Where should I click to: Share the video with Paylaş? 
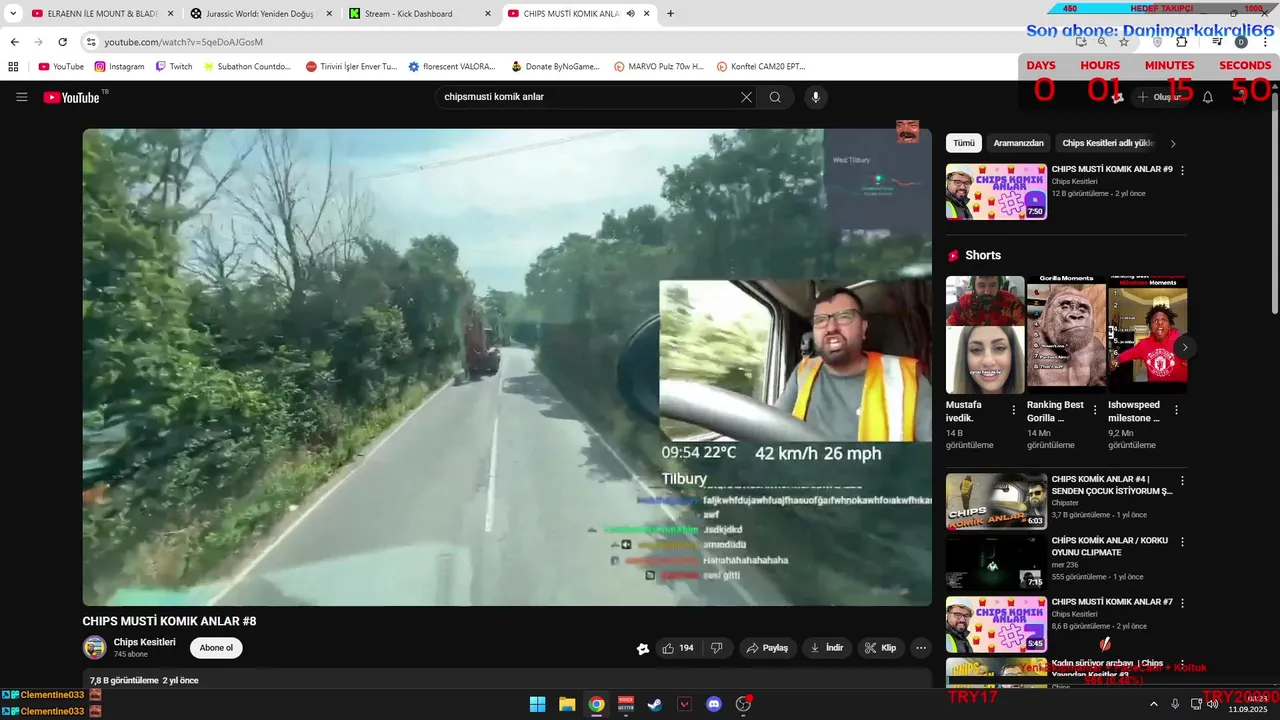tap(767, 648)
